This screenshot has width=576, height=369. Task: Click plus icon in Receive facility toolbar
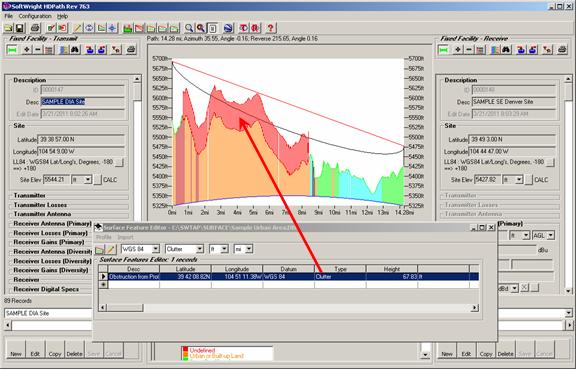point(458,50)
